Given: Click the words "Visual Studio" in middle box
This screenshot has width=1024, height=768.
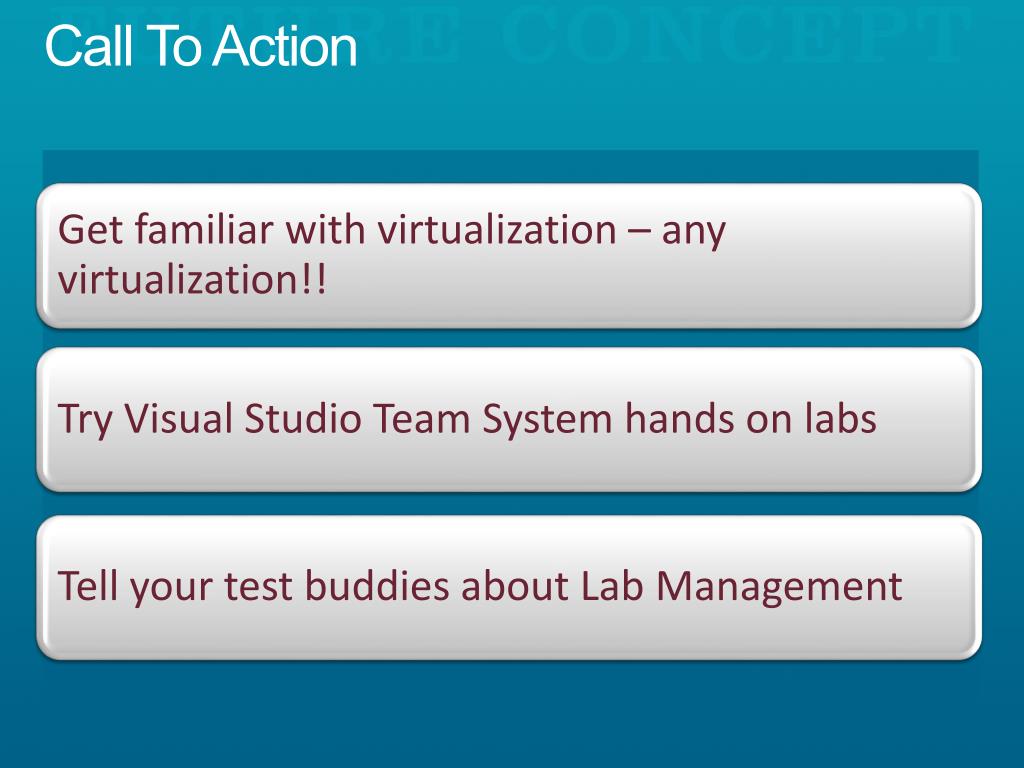Looking at the screenshot, I should click(242, 418).
